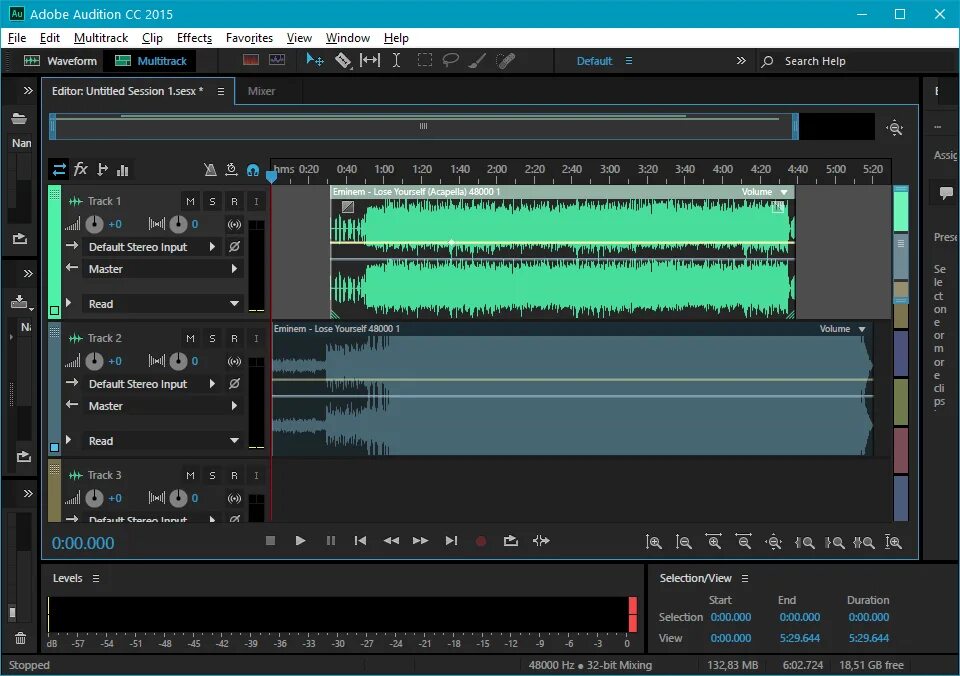Show the track Sends view icon
Image resolution: width=960 pixels, height=676 pixels.
pos(102,170)
